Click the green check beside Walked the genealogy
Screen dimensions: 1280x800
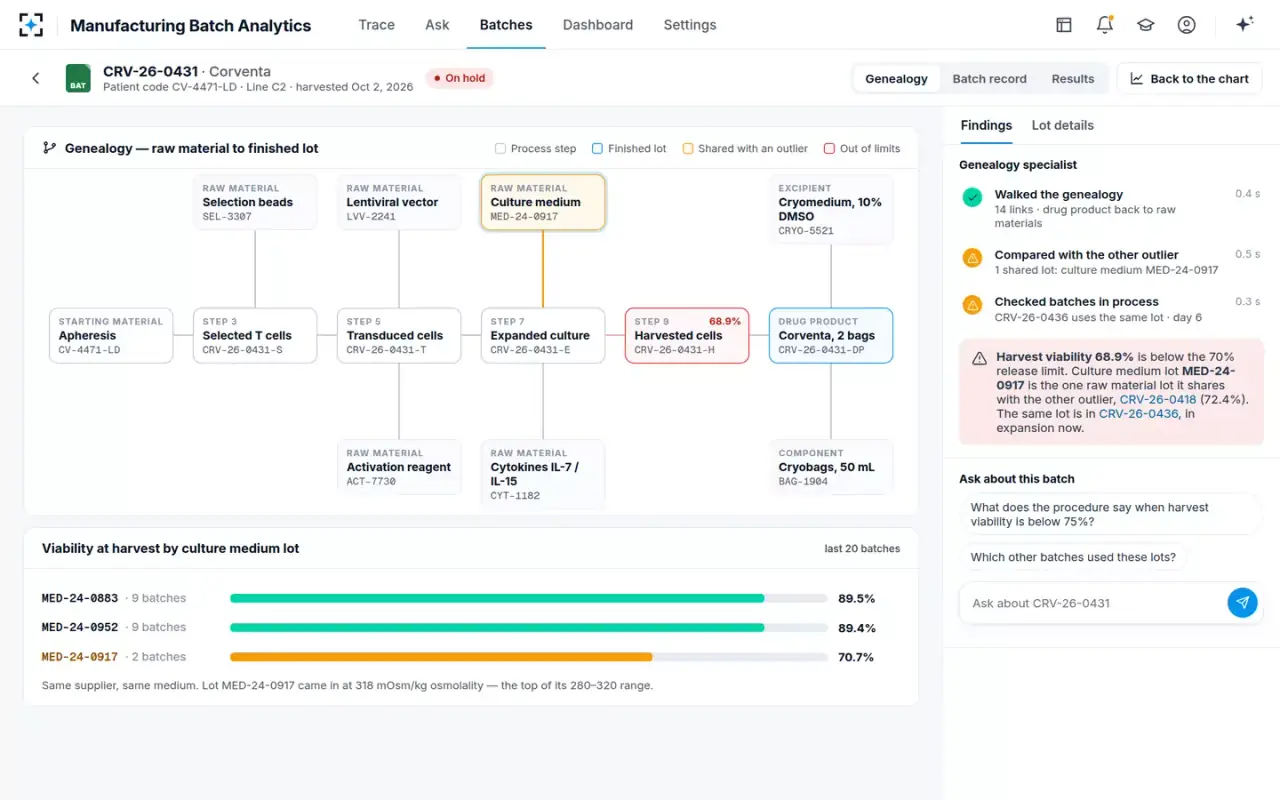point(972,198)
